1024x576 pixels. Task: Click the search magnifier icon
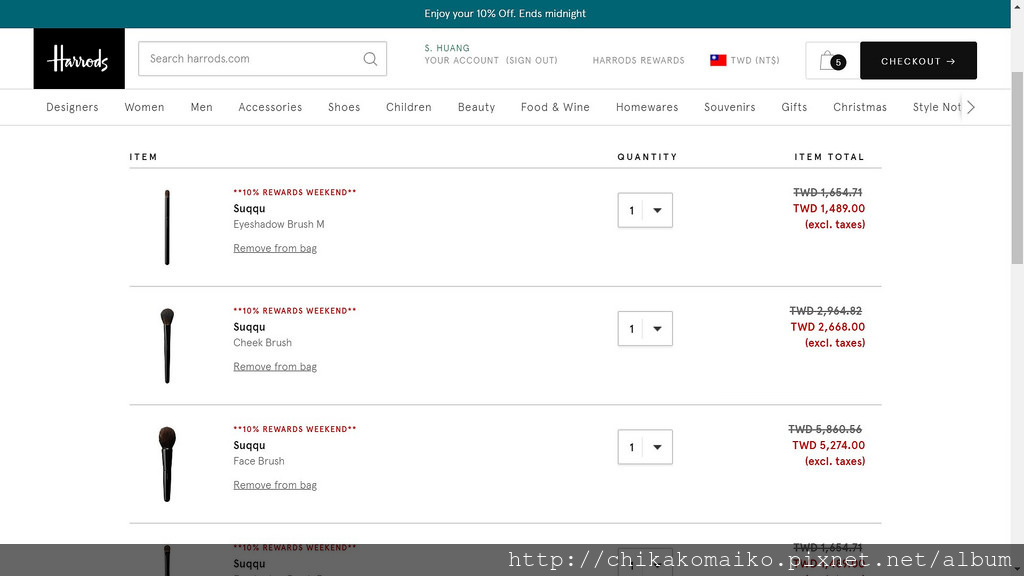[370, 59]
